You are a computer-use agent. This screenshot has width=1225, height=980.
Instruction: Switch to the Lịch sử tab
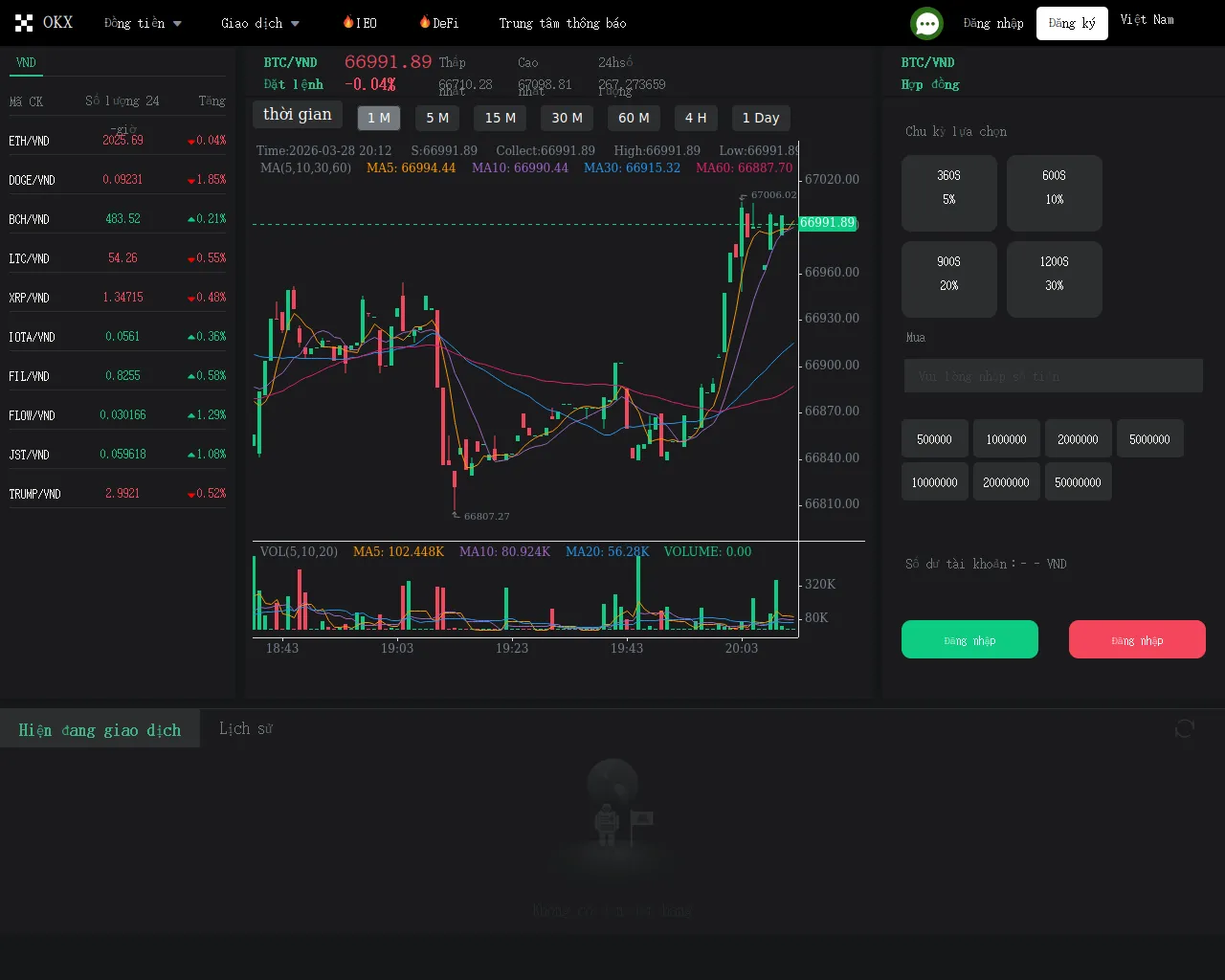(246, 728)
